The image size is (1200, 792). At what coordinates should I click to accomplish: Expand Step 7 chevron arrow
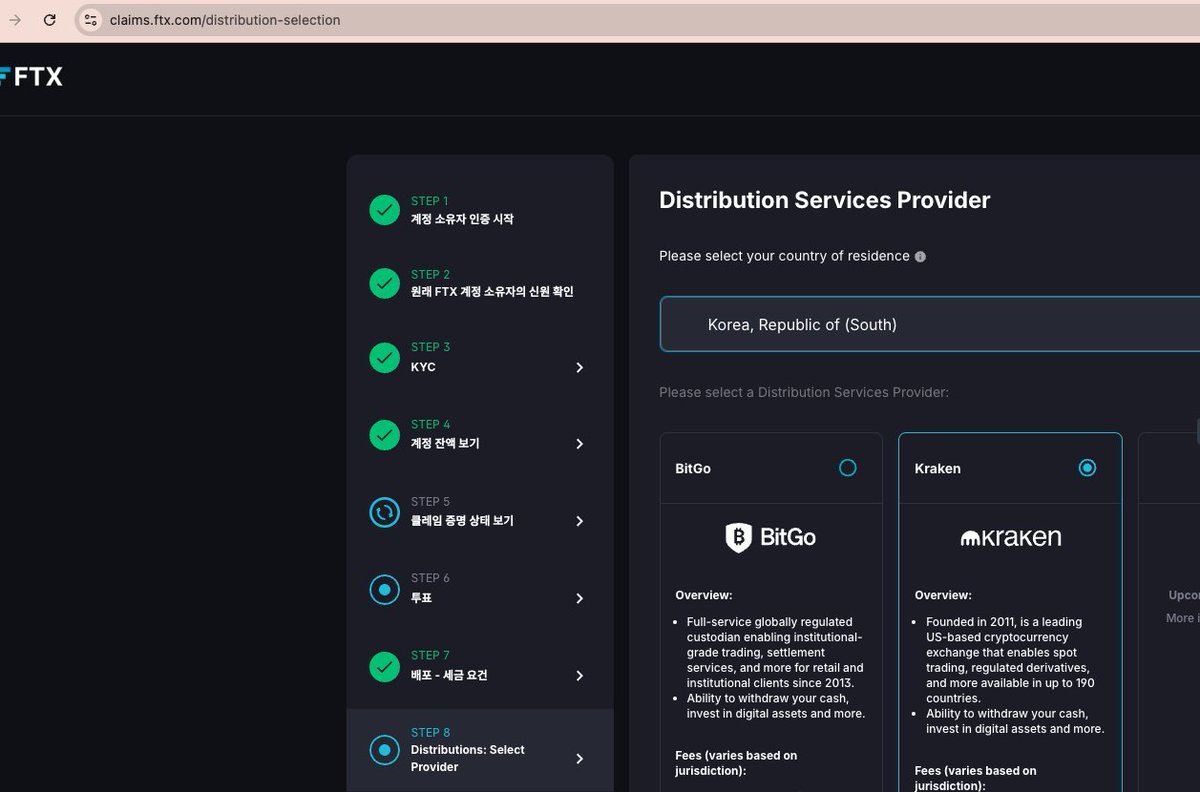(579, 675)
